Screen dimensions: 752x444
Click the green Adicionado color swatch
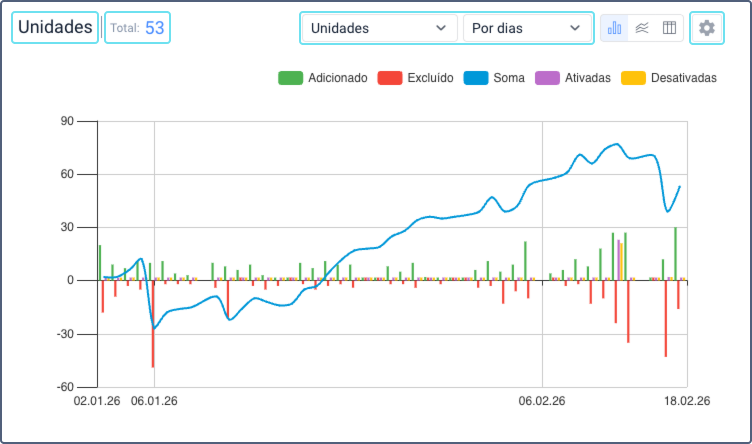pos(290,78)
